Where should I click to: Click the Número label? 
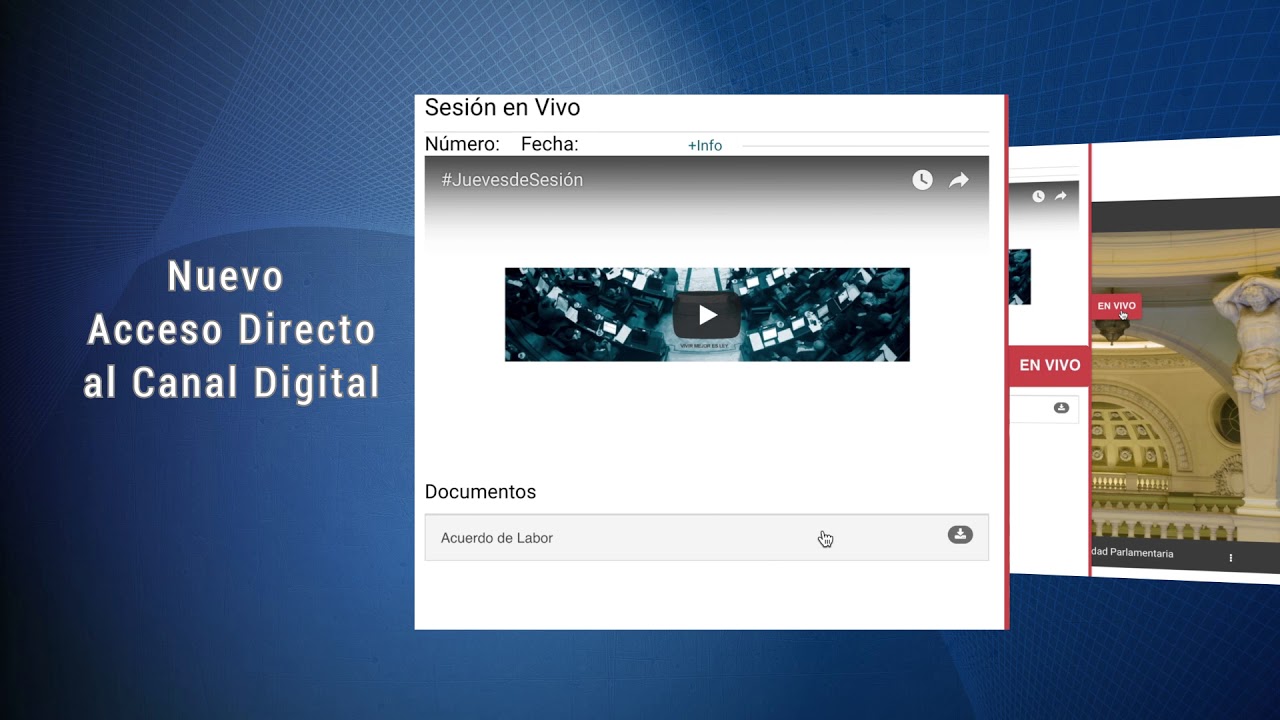462,144
